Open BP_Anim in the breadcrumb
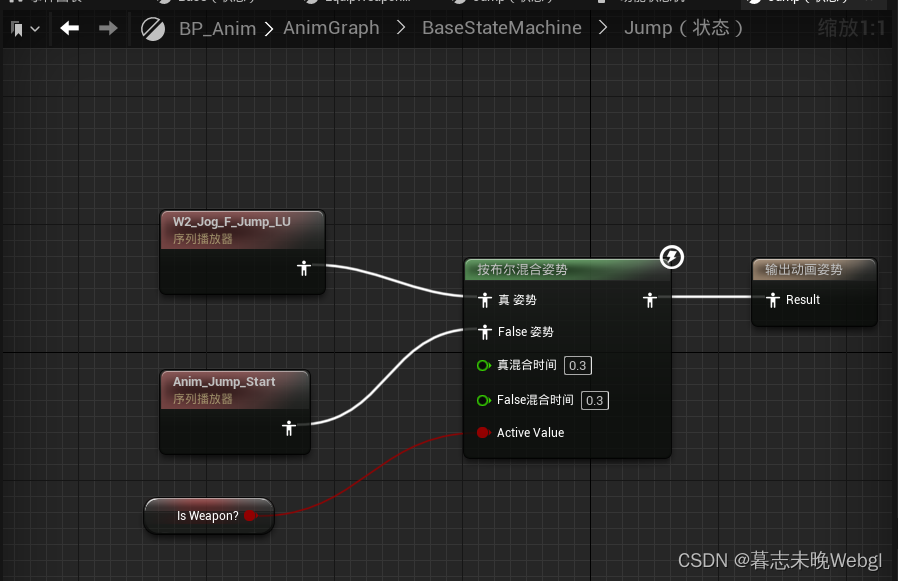Viewport: 898px width, 581px height. coord(217,28)
